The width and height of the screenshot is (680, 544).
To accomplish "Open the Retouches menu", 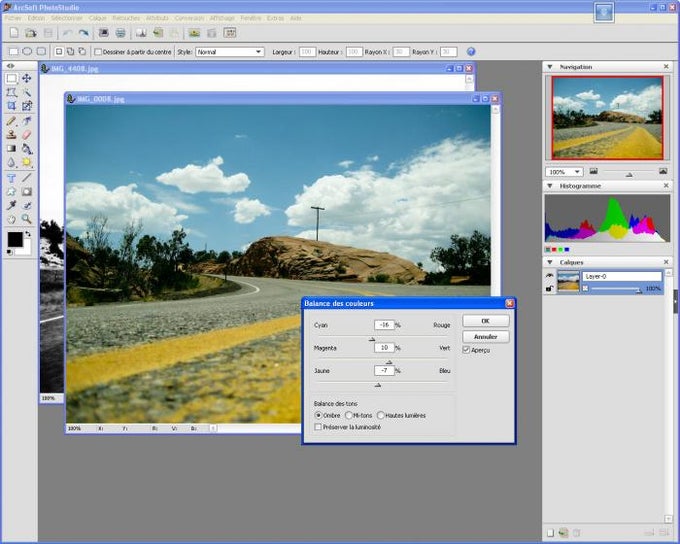I will tap(126, 18).
